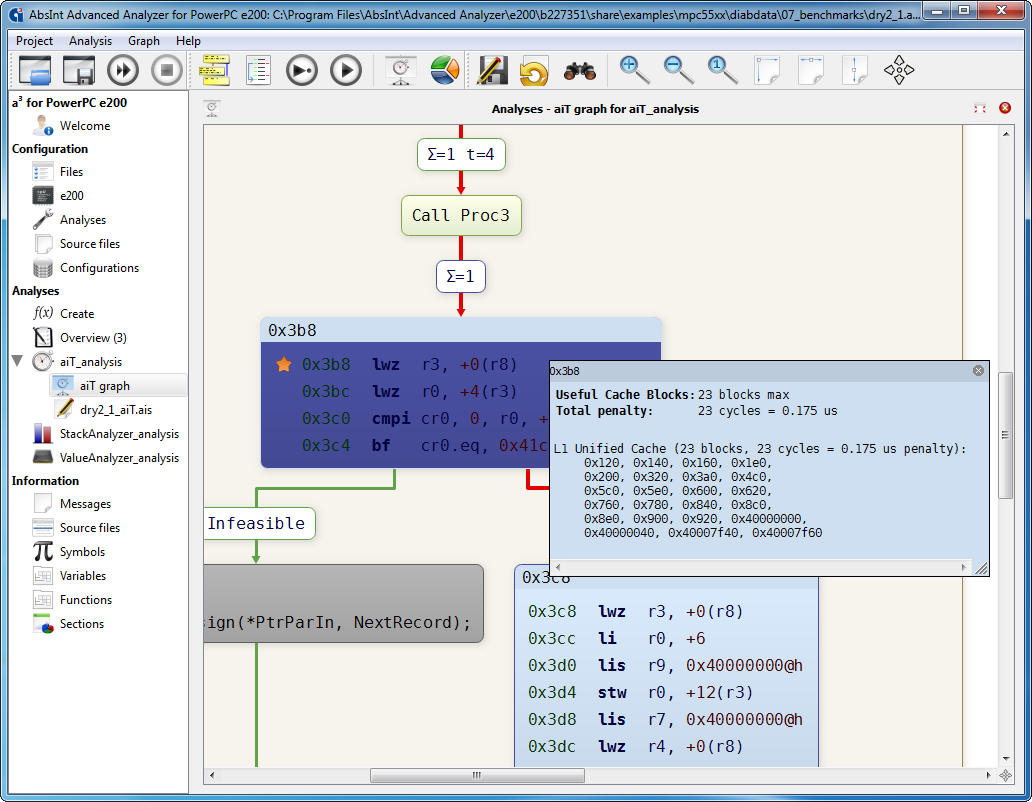The height and width of the screenshot is (802, 1032).
Task: Click the graph vertical scrollbar thumb
Action: click(x=1005, y=435)
